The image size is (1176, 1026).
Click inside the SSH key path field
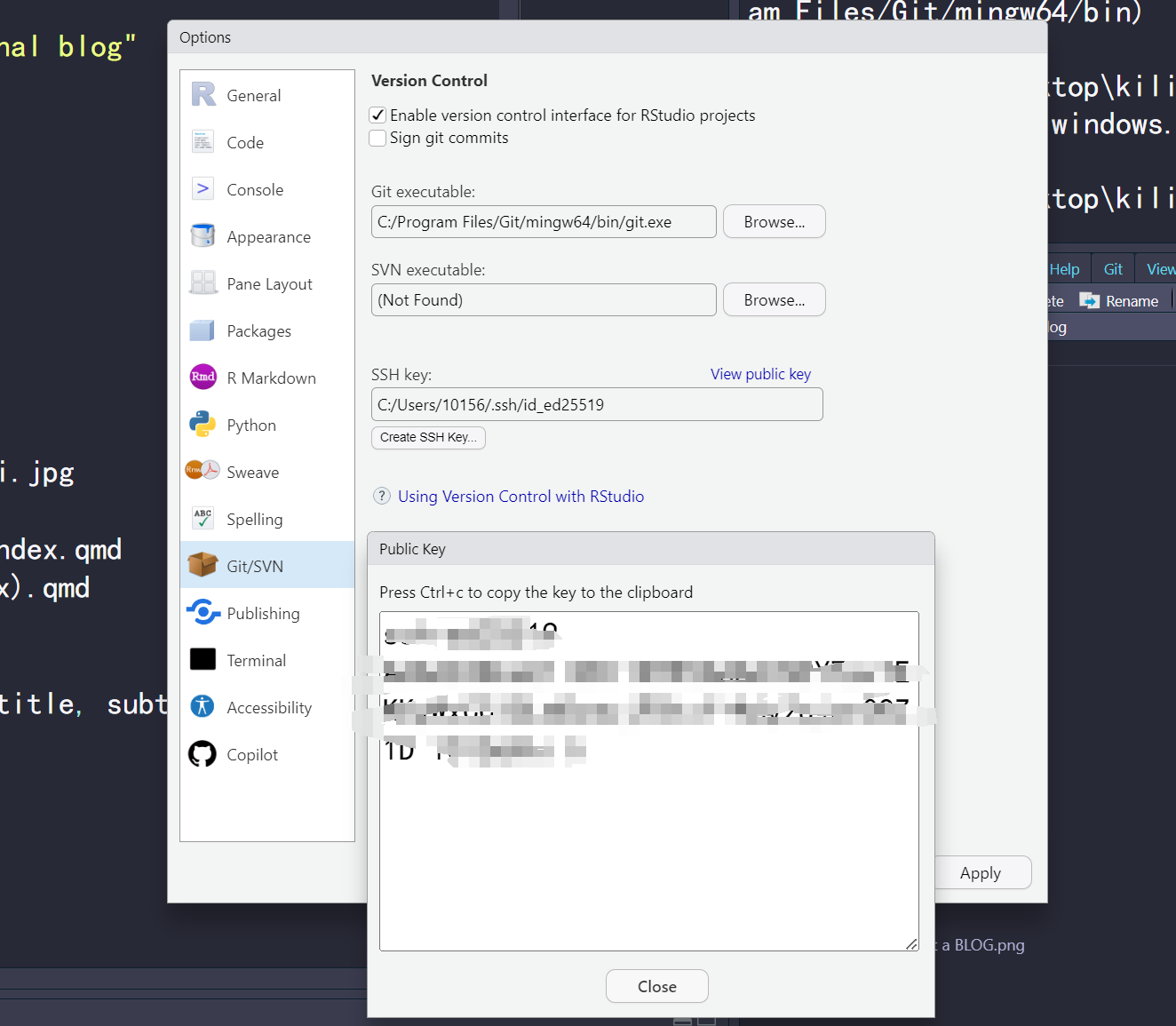point(597,404)
